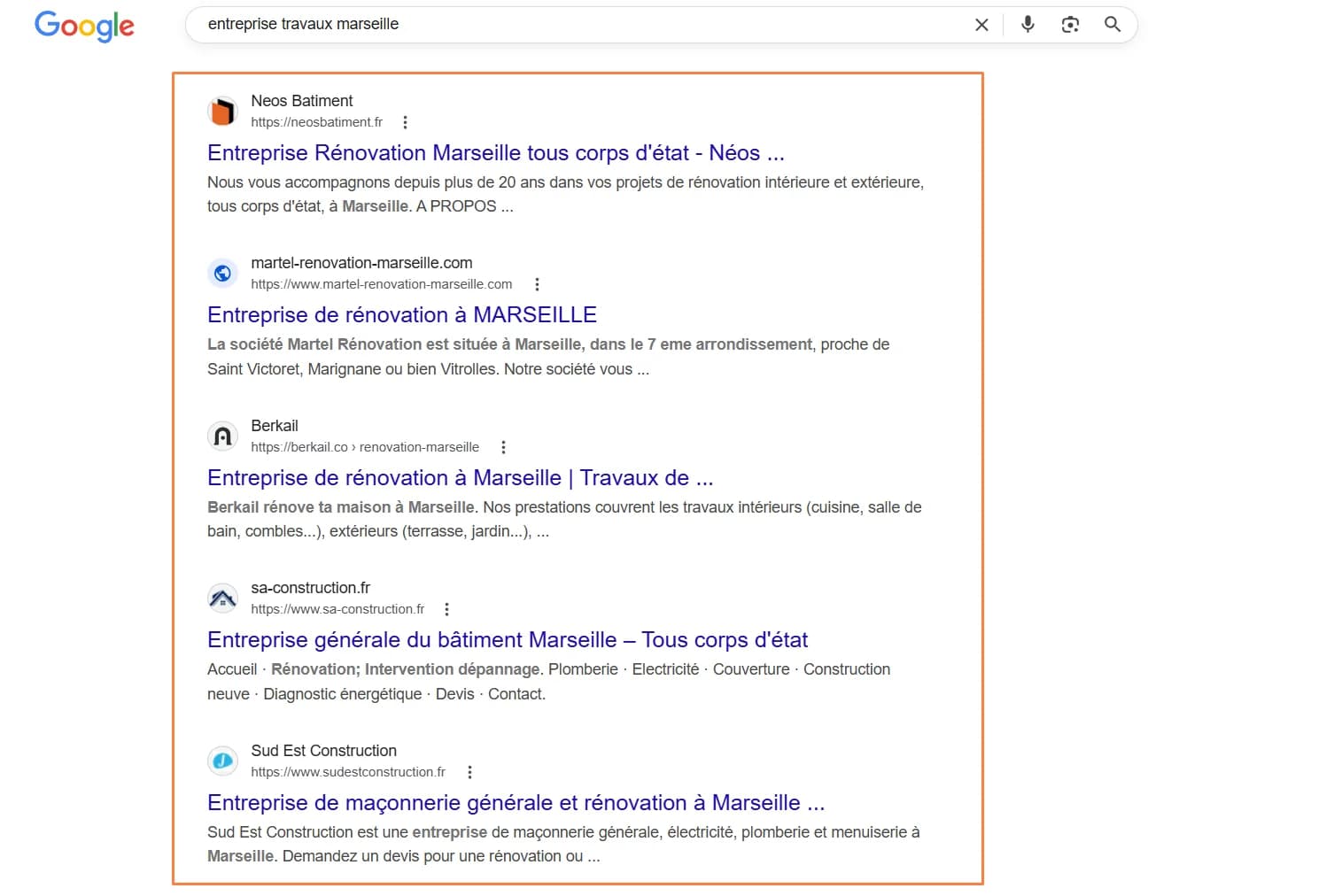Open more options for the sa-construction.fr result
1326x896 pixels.
point(446,609)
